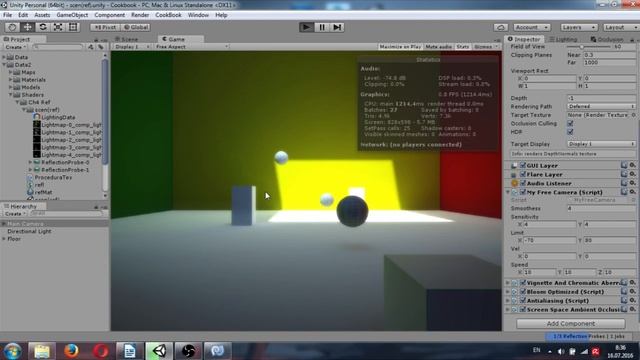Disable Audio Listener component
Viewport: 640px width, 360px height.
pos(523,183)
